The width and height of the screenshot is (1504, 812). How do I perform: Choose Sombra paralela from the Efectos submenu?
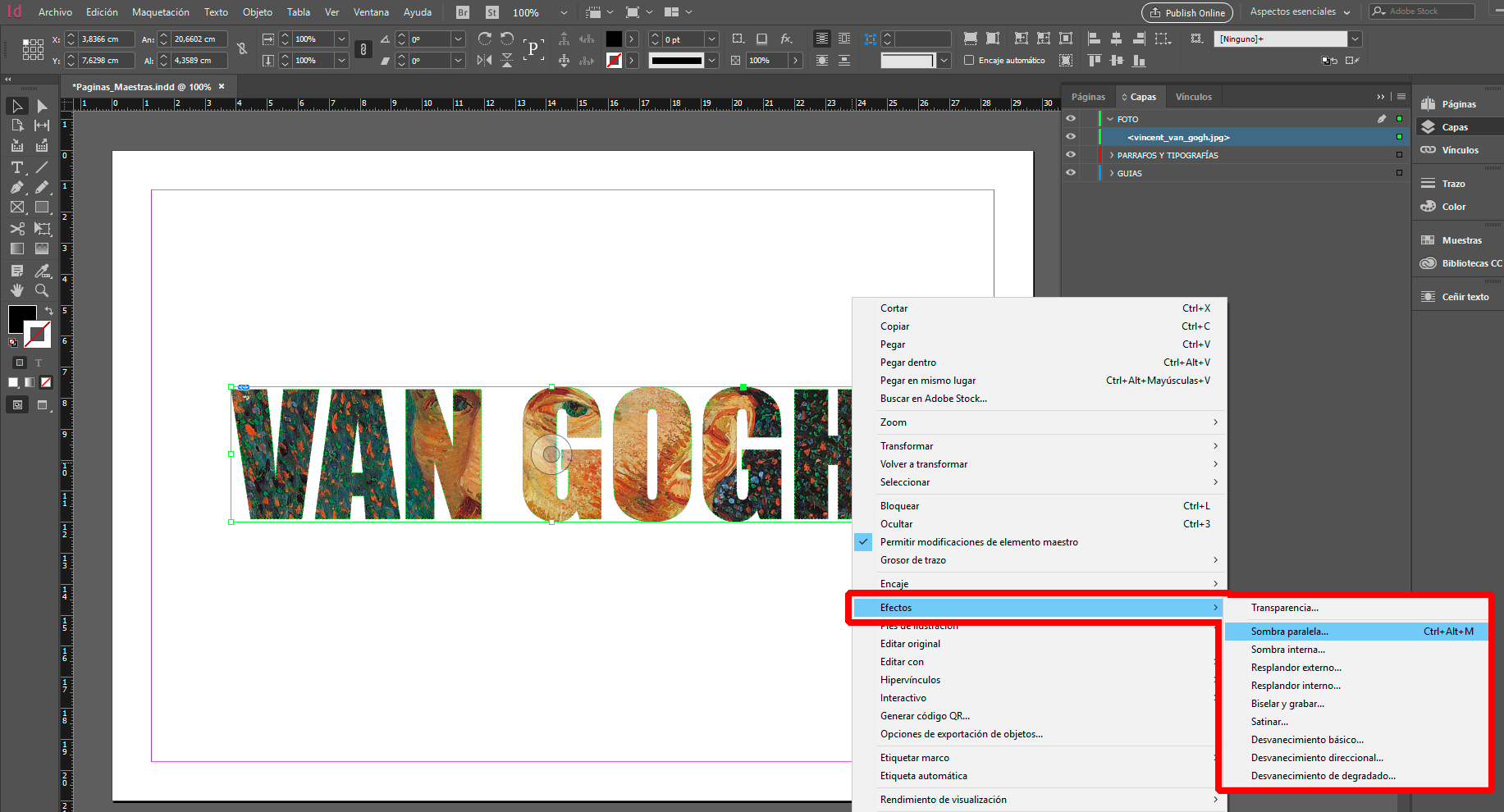click(1289, 631)
